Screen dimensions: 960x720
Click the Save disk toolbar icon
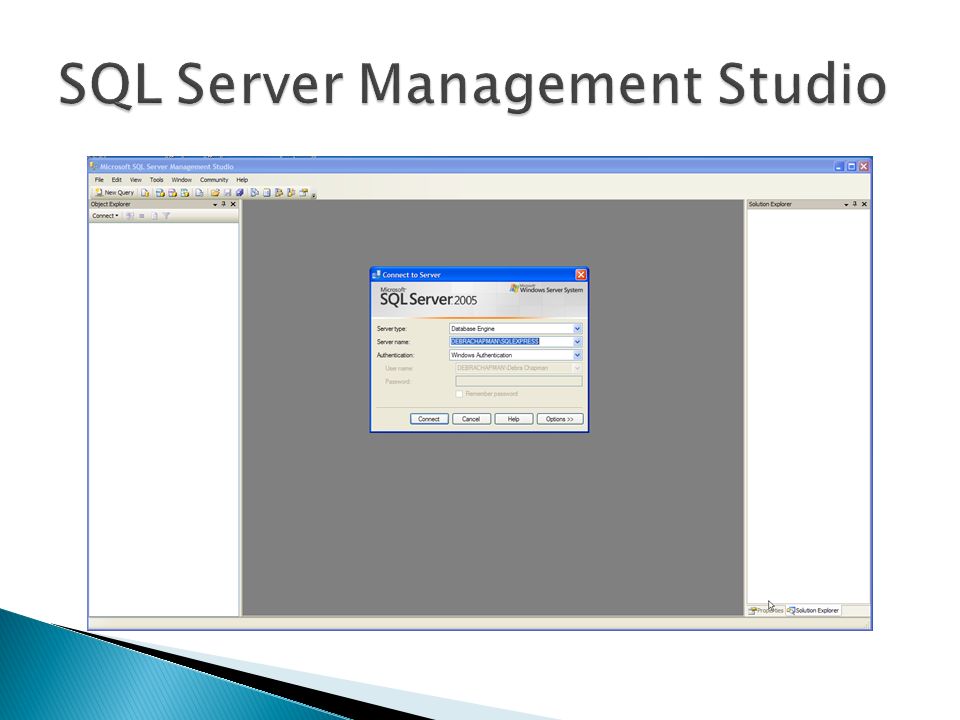227,192
